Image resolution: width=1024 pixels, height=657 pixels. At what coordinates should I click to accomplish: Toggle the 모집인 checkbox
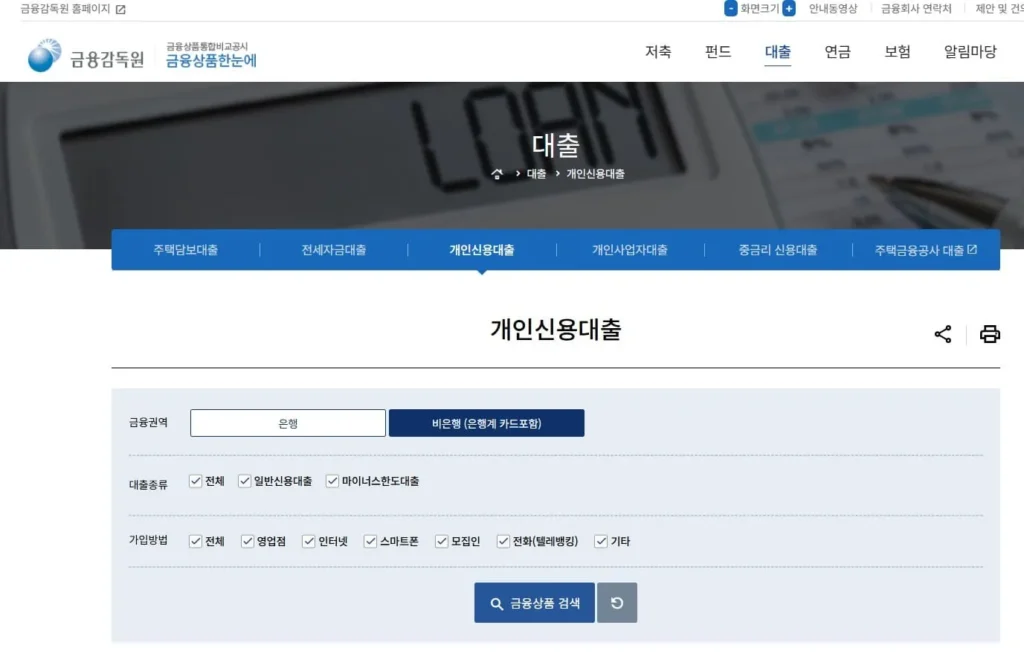pos(441,541)
